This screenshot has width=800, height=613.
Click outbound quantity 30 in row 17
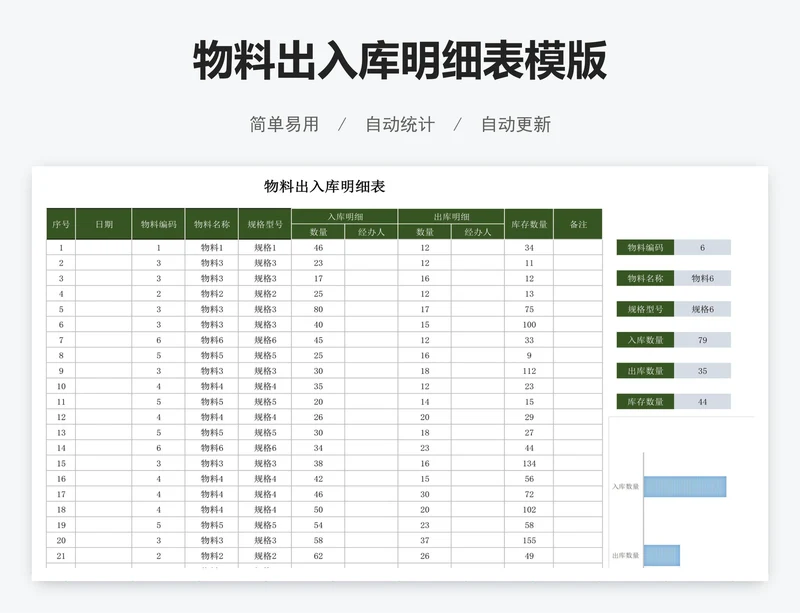(424, 494)
